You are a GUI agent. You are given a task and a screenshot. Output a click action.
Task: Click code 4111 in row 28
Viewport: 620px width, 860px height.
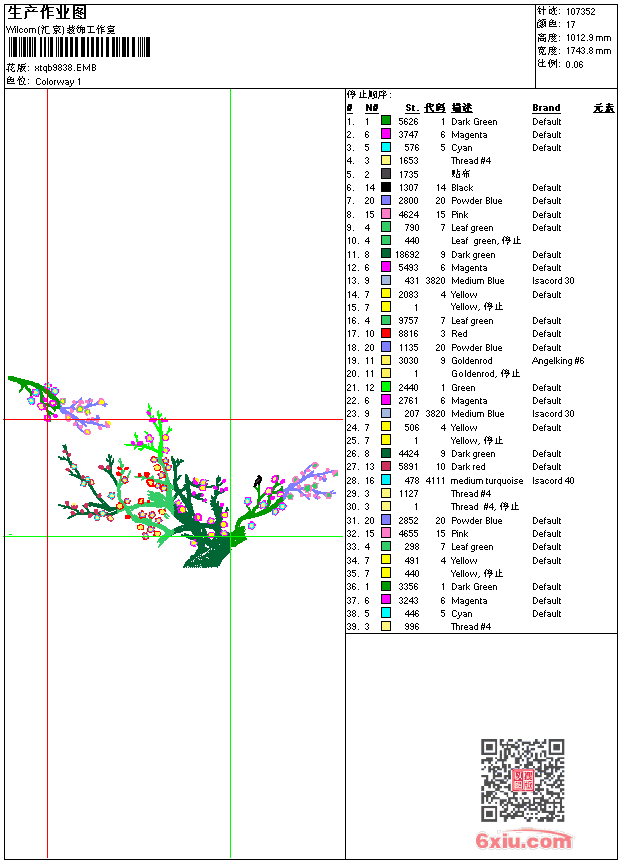[435, 481]
